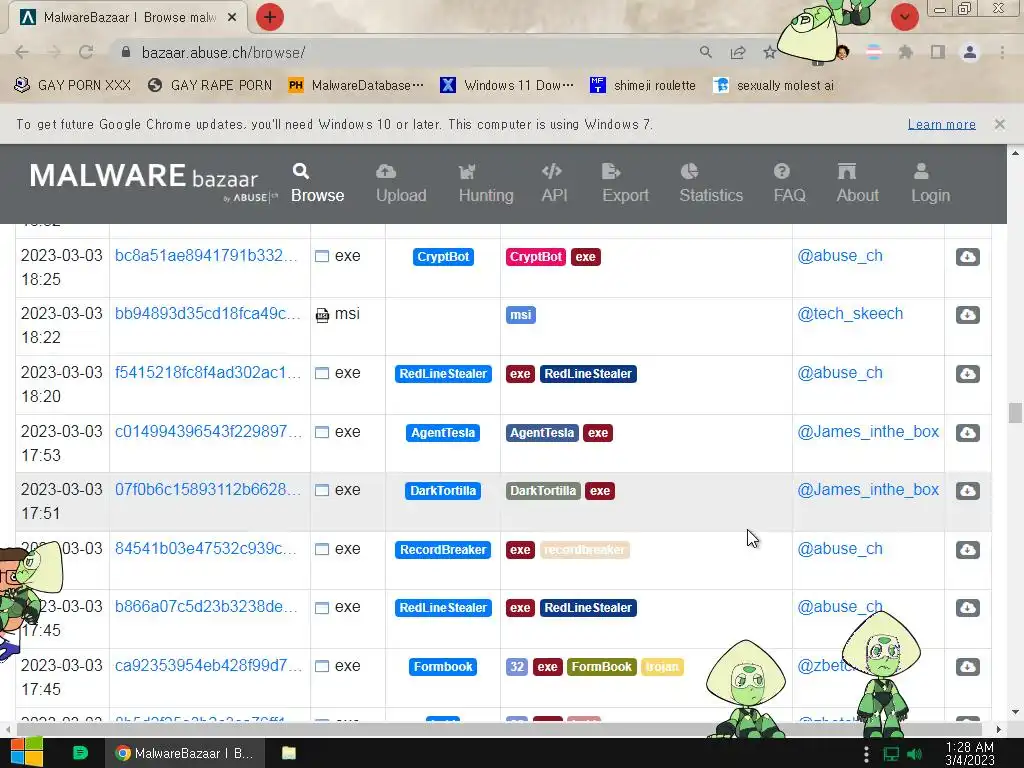Screen dimensions: 1024x768
Task: Open the Upload page
Action: coord(401,184)
